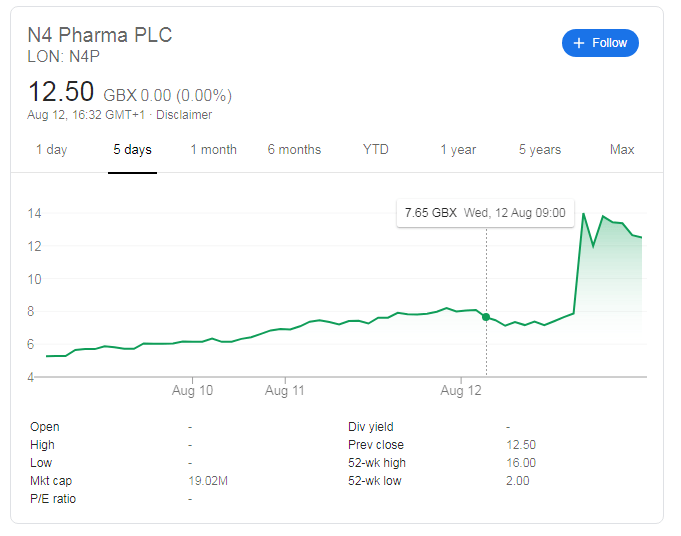The width and height of the screenshot is (681, 536).
Task: Click the green chart data point marker
Action: click(x=486, y=317)
